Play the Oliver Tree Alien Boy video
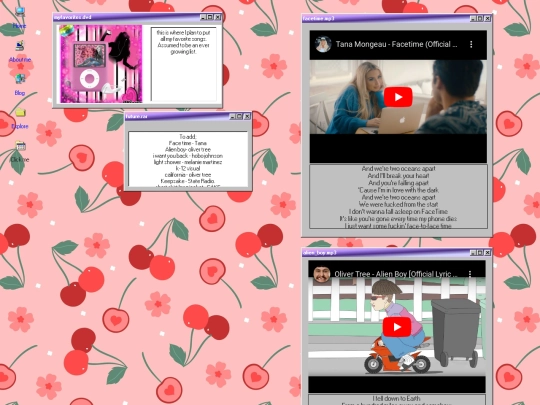This screenshot has height=405, width=540. 397,327
